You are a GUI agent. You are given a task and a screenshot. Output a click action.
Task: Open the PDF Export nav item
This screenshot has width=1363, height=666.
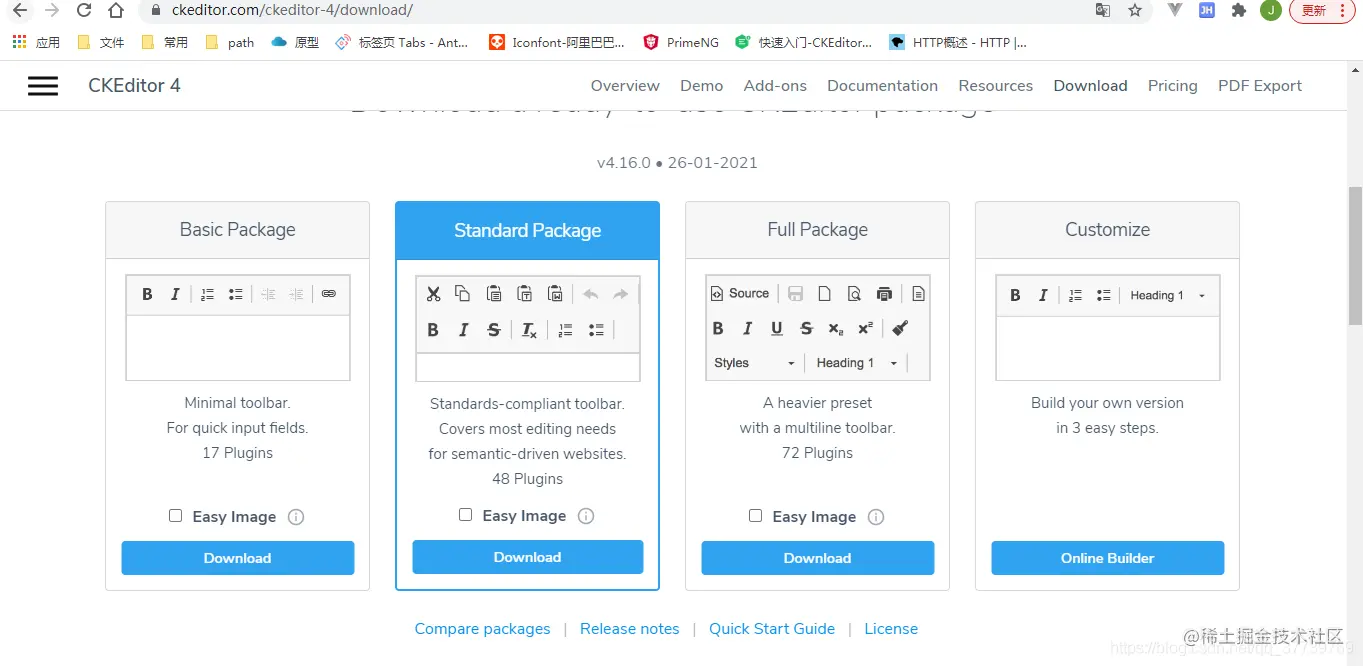(1259, 86)
